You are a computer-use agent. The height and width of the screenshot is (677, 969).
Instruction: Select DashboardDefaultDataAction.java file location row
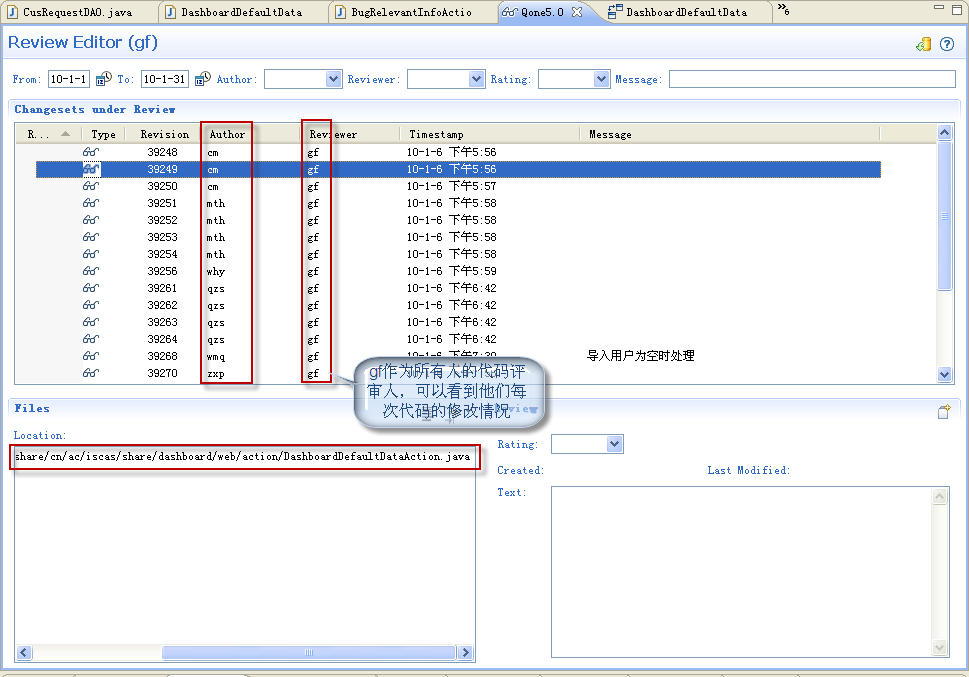242,456
